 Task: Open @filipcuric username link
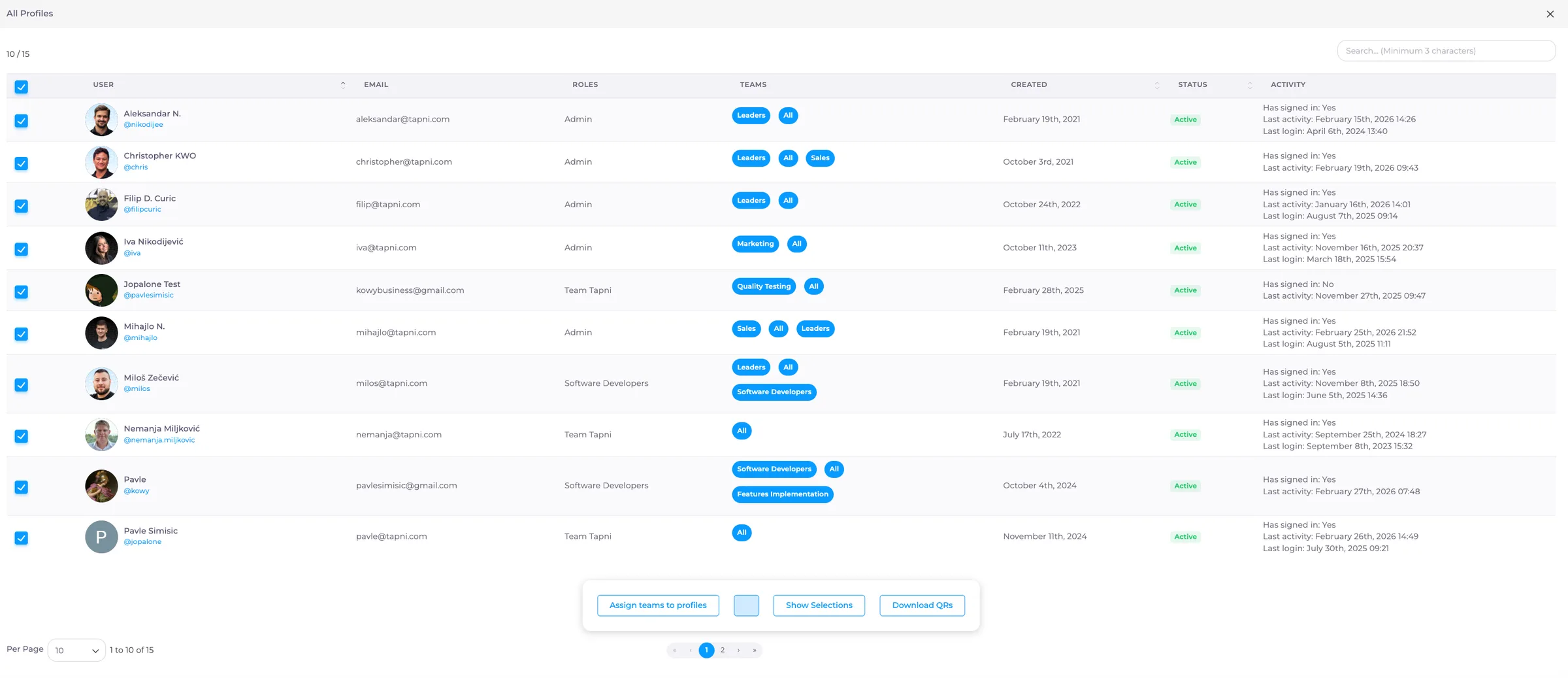coord(142,210)
